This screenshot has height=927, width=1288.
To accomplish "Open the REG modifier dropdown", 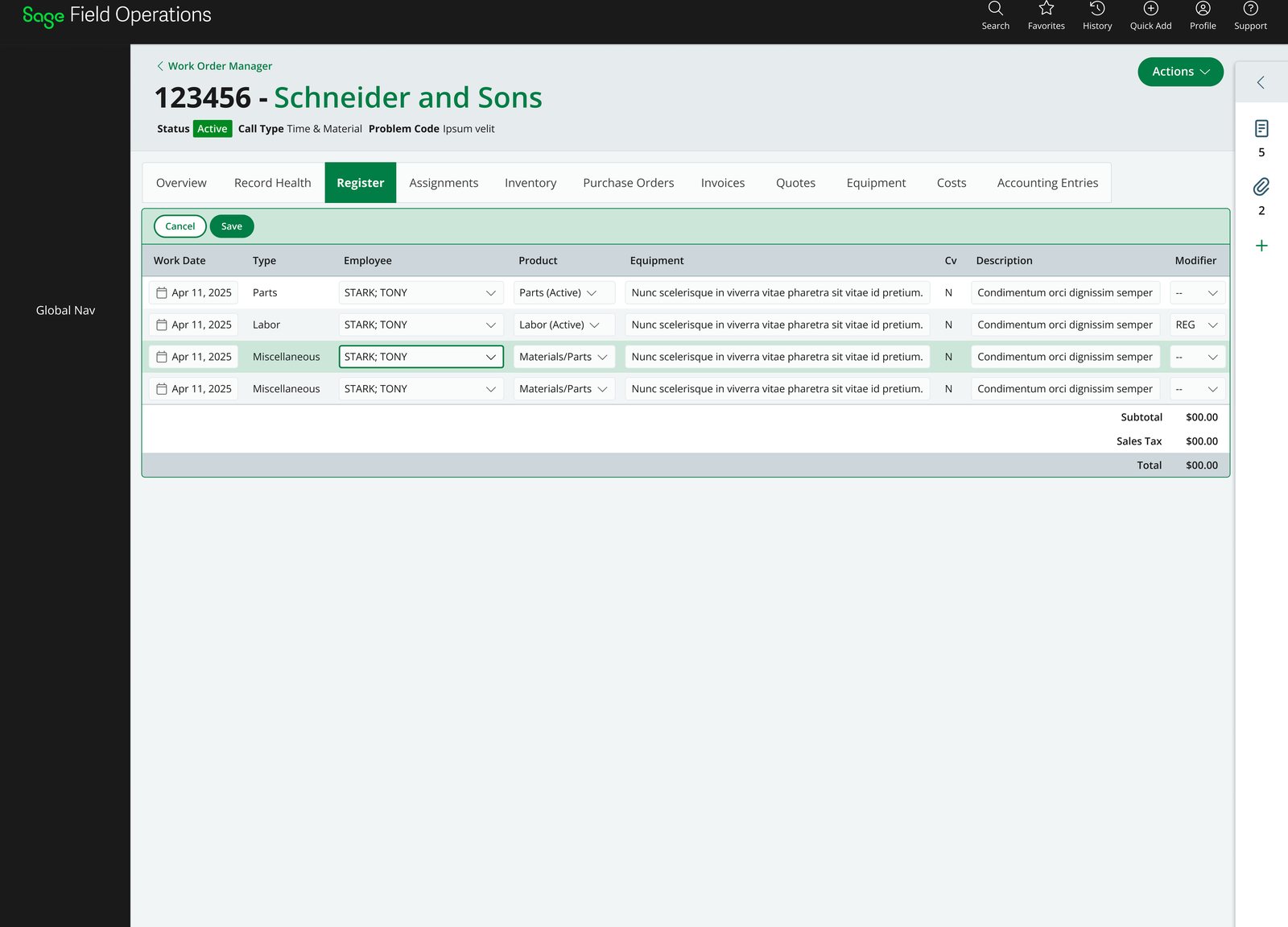I will 1198,325.
